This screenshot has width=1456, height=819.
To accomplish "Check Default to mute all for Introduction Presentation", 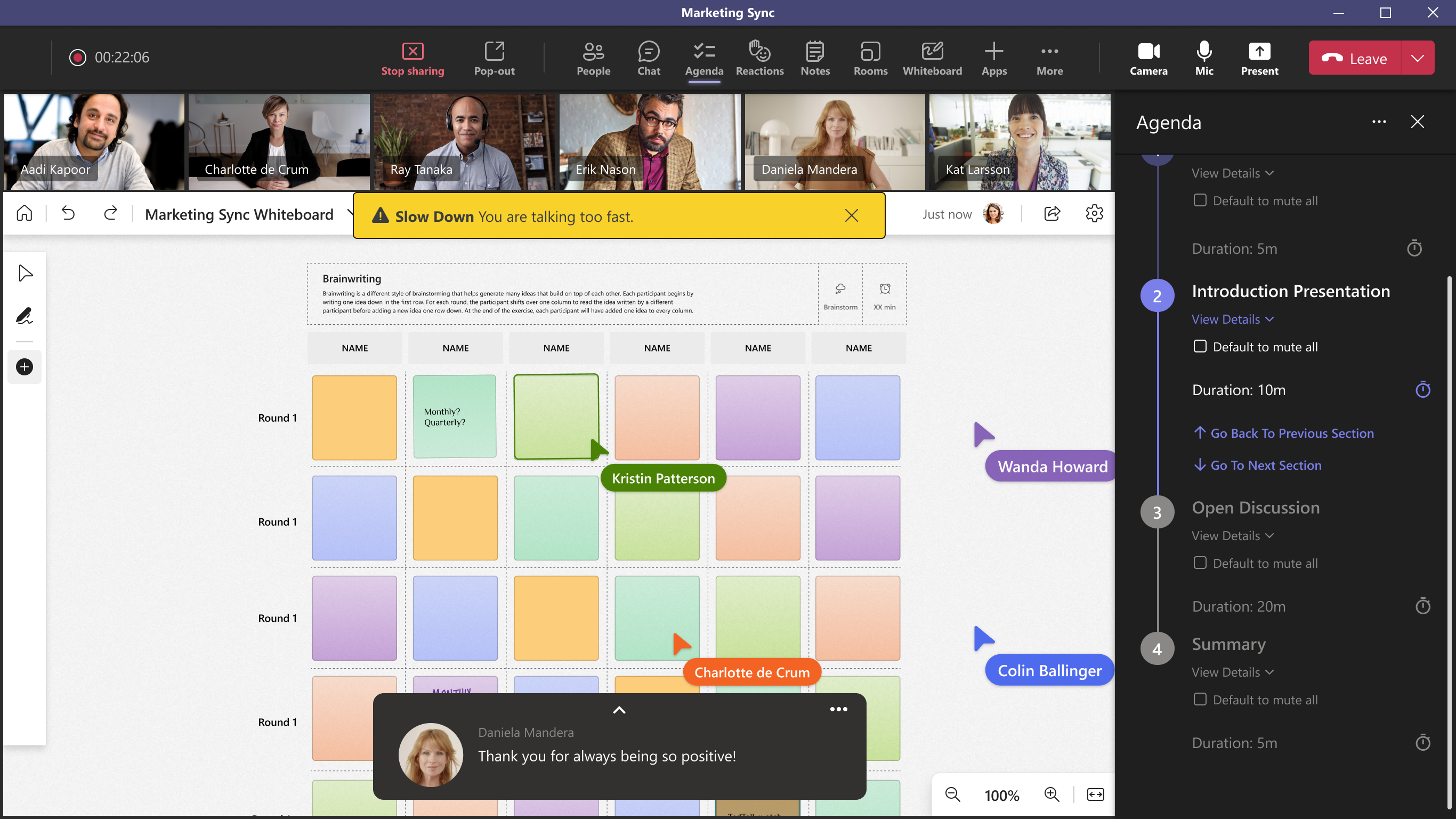I will 1200,346.
